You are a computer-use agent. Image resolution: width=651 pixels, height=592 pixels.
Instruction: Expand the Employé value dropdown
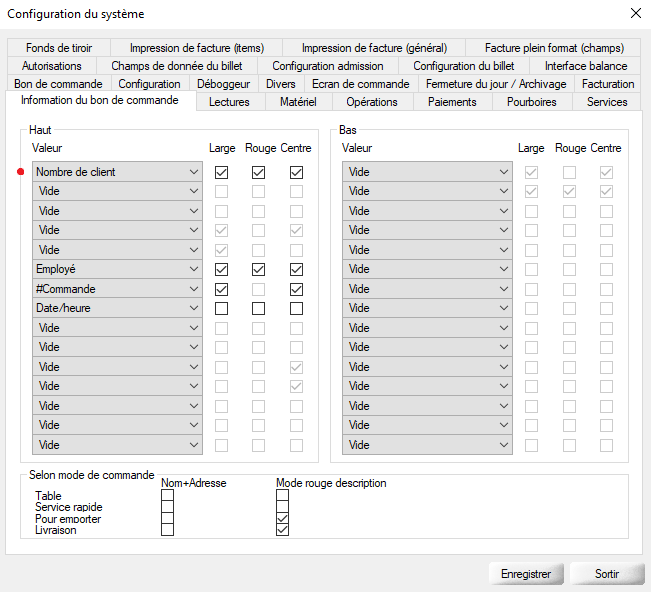point(117,269)
